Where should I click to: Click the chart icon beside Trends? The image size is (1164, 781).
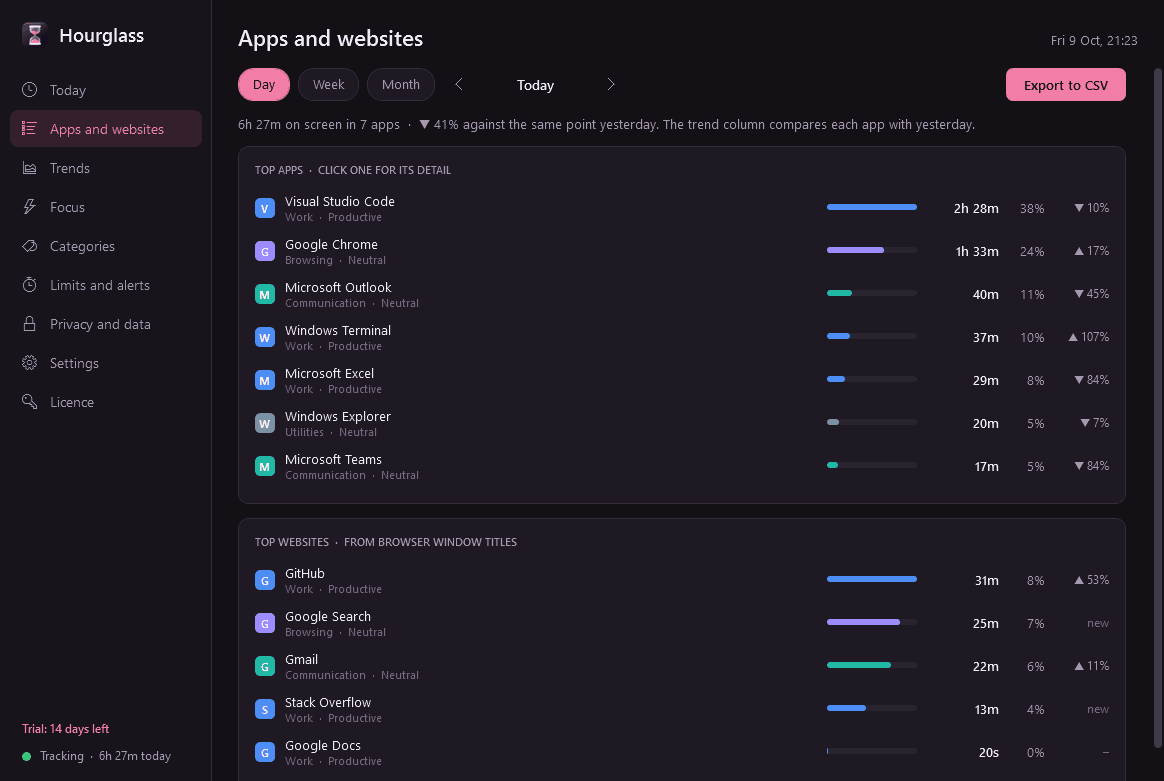30,168
